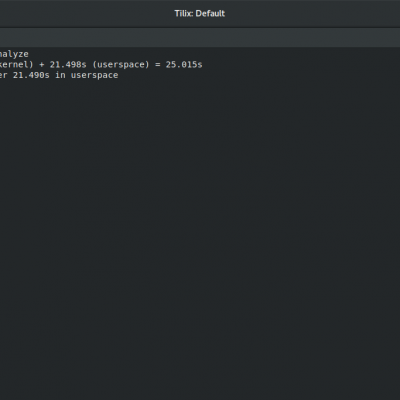This screenshot has width=400, height=400.
Task: Click the plus sign after "kernel)"
Action: (42, 65)
